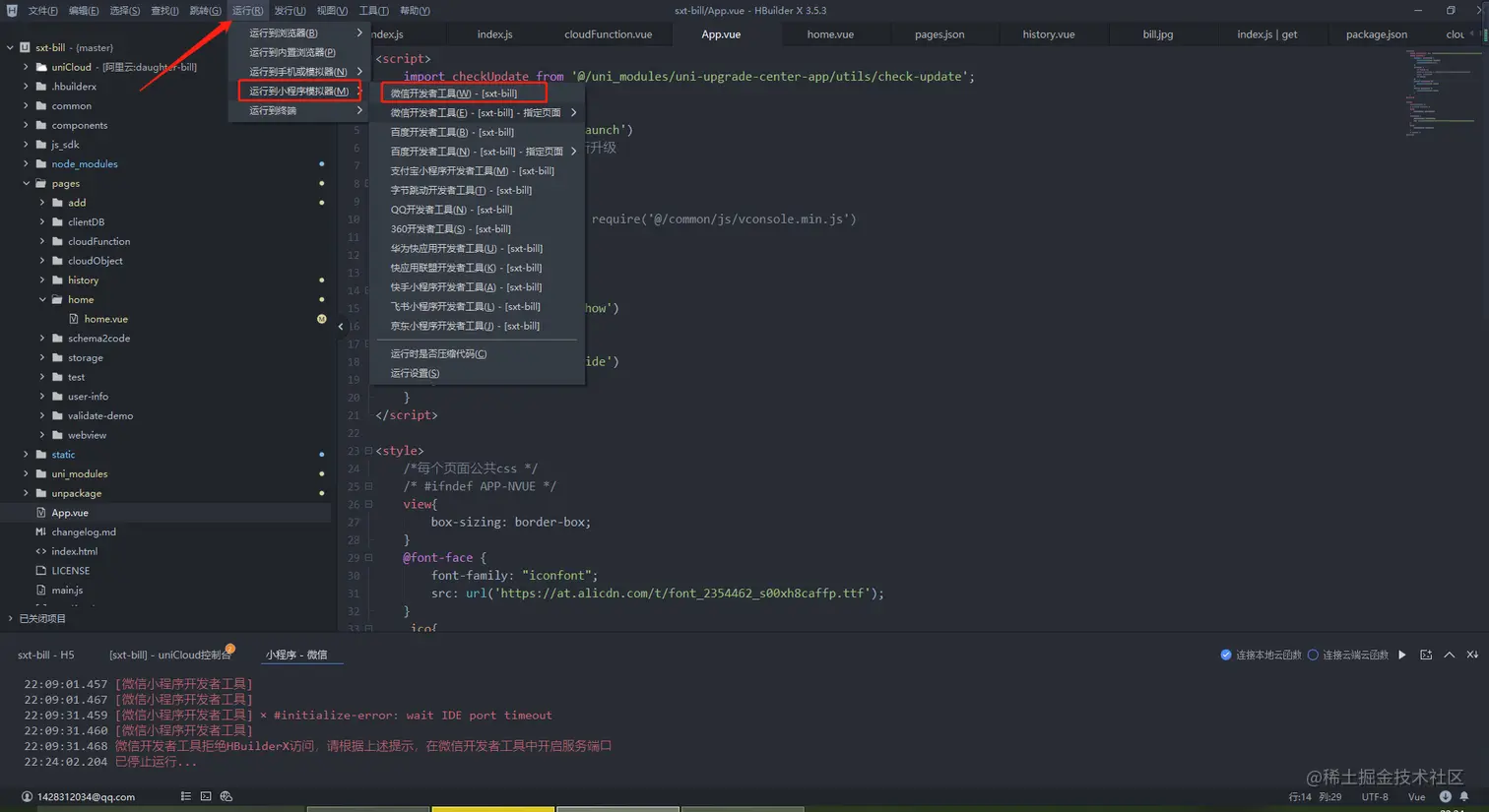Click the main.js file icon
Viewport: 1489px width, 812px height.
[41, 591]
